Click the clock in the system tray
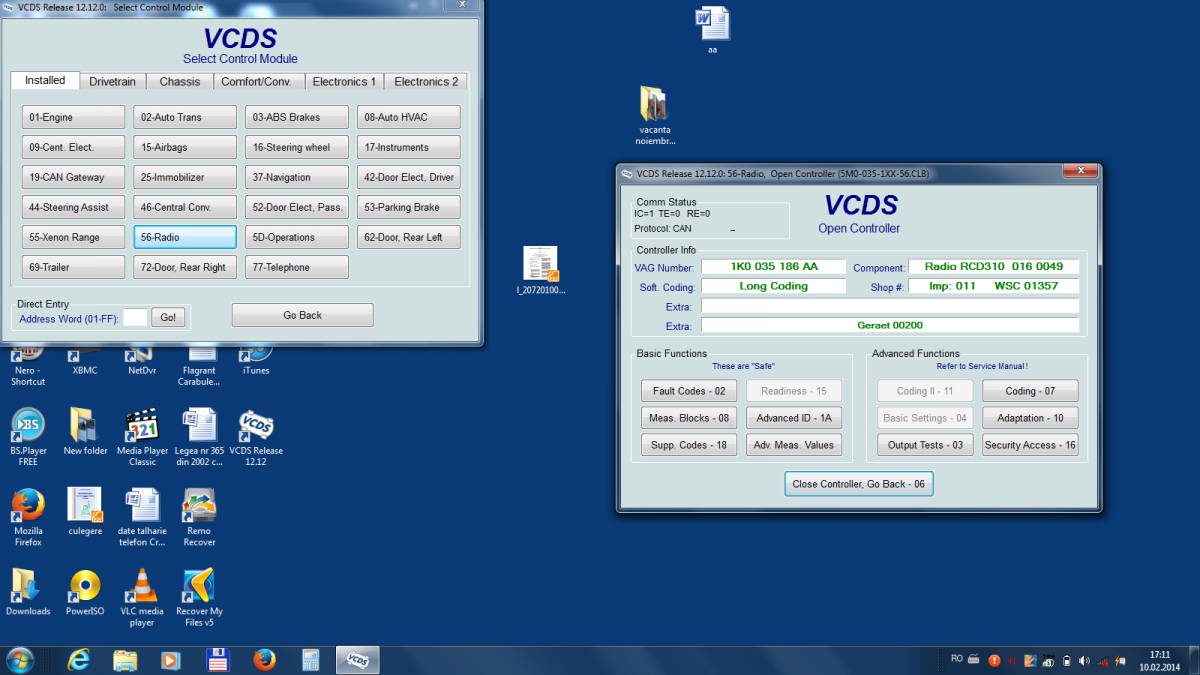Image resolution: width=1200 pixels, height=675 pixels. (1160, 659)
